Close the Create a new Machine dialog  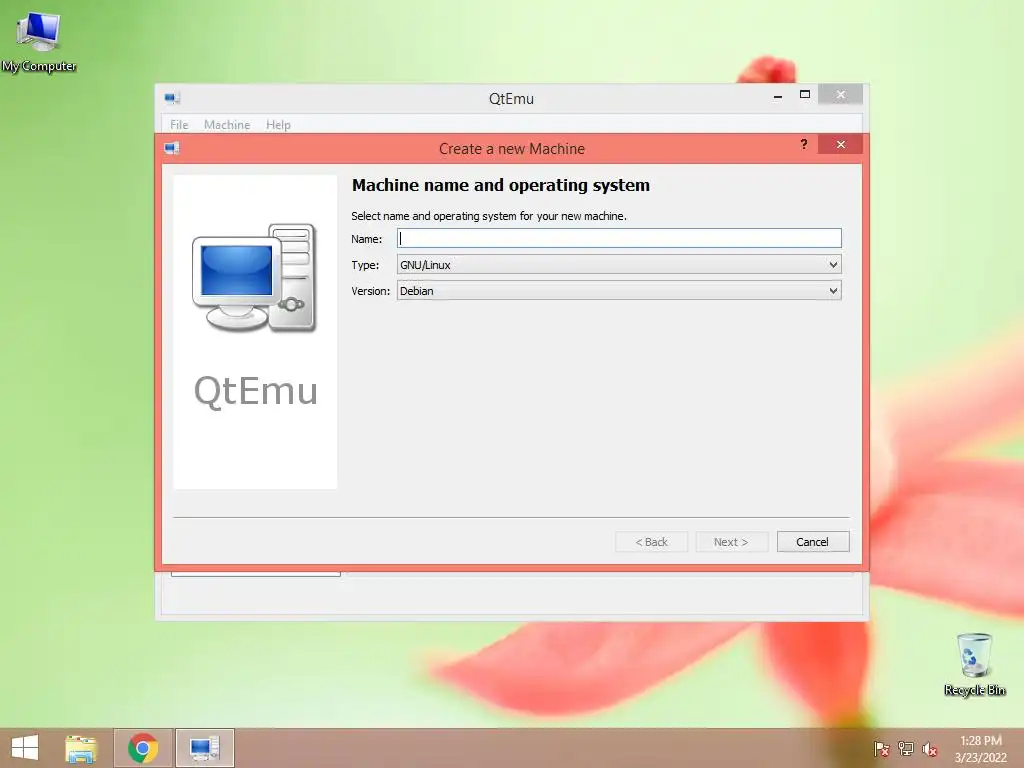click(840, 144)
